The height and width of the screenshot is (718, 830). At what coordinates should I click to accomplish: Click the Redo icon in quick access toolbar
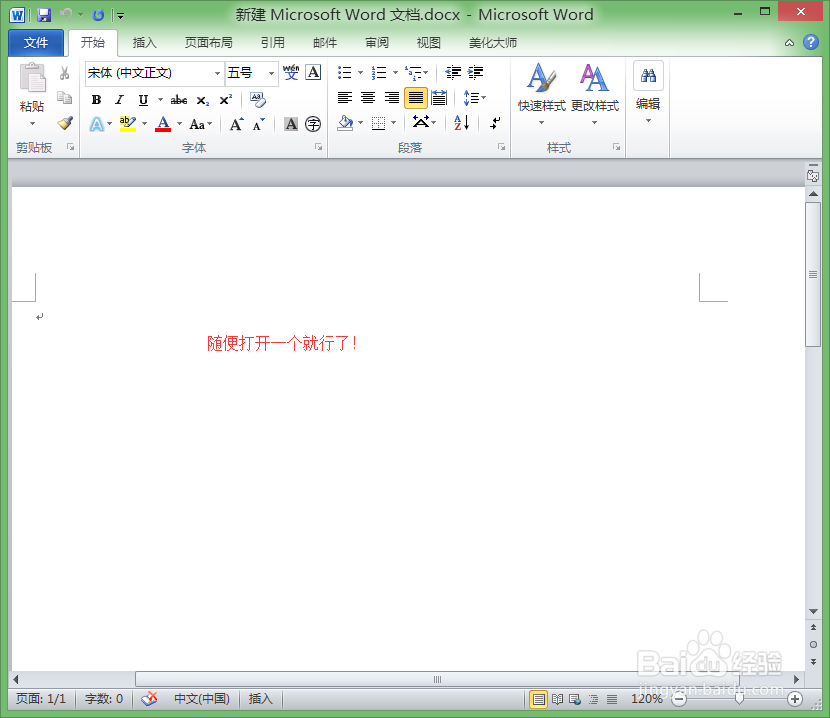[x=98, y=15]
